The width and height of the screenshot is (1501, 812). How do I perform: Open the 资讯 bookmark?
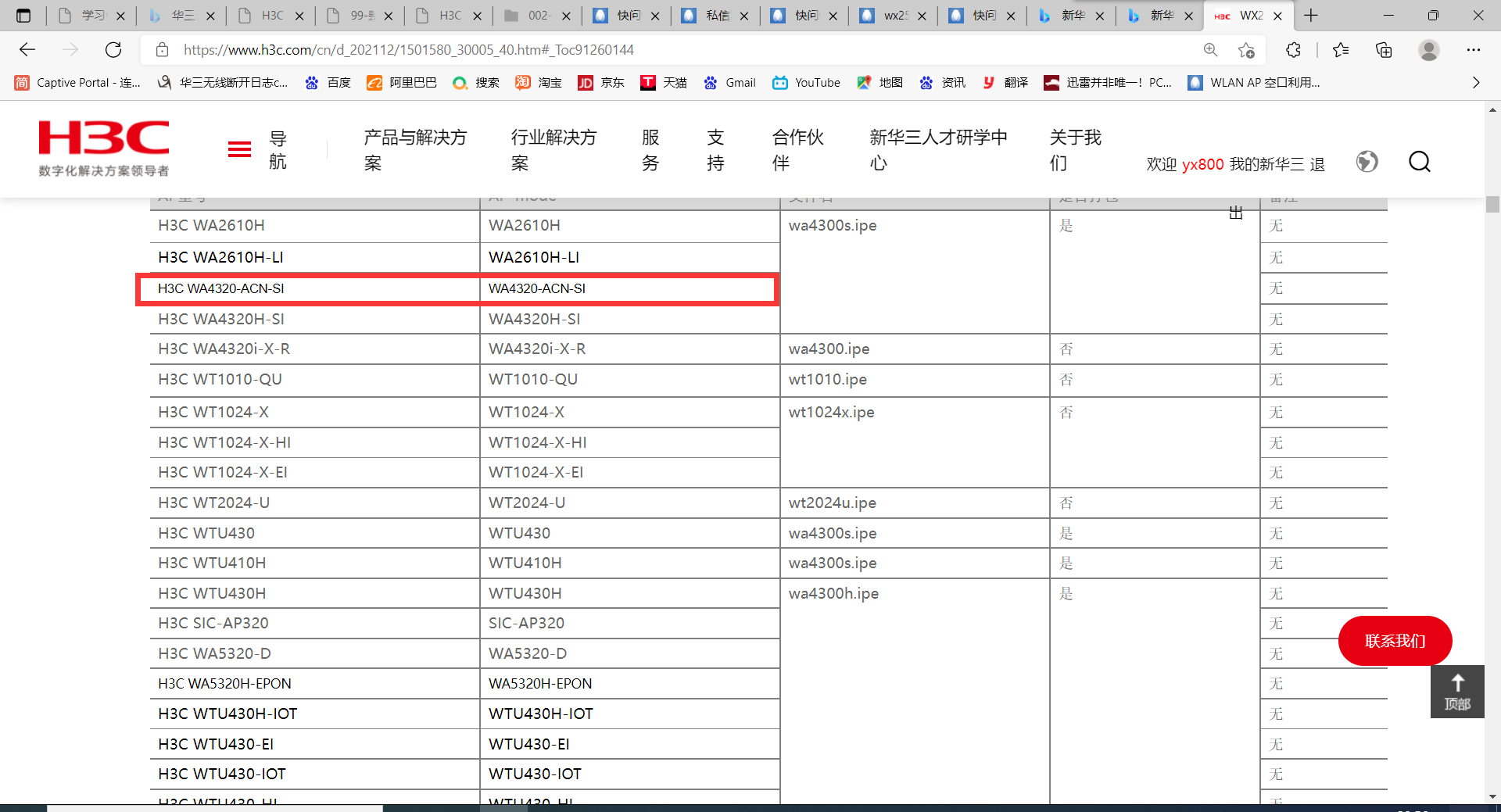(x=942, y=83)
